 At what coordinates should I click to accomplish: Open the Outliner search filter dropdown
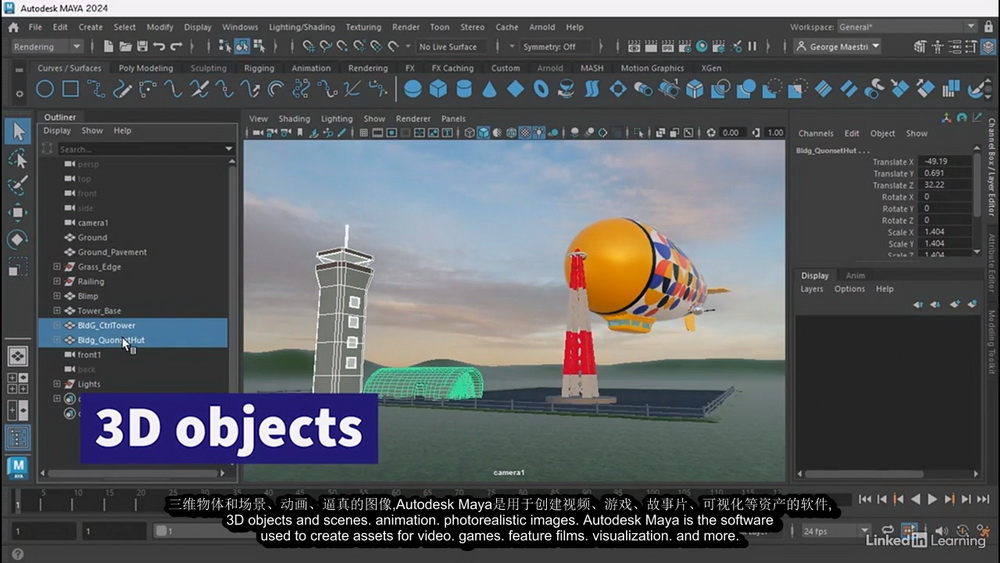[x=229, y=149]
